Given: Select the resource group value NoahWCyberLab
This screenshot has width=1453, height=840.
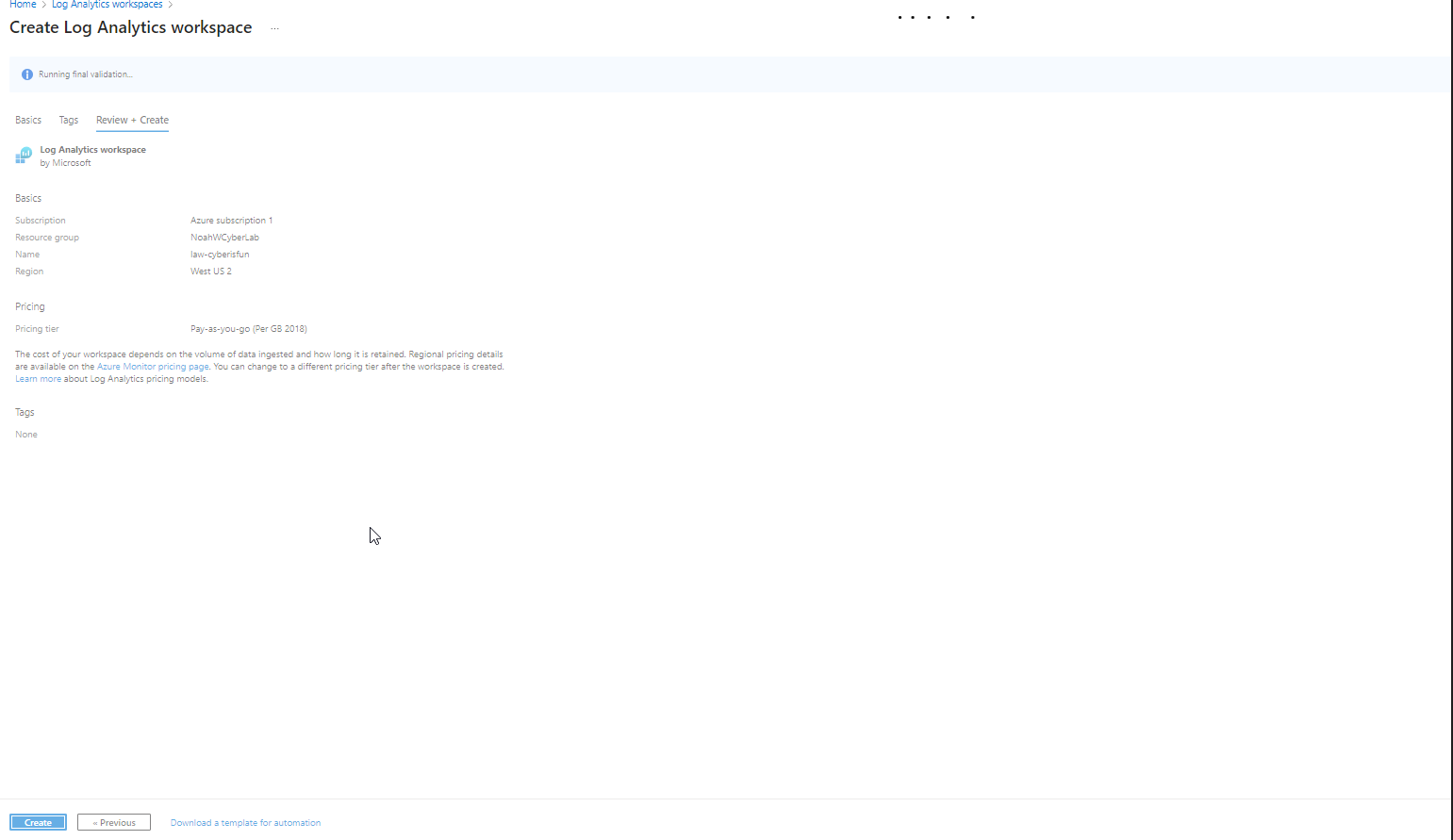Looking at the screenshot, I should (x=224, y=238).
